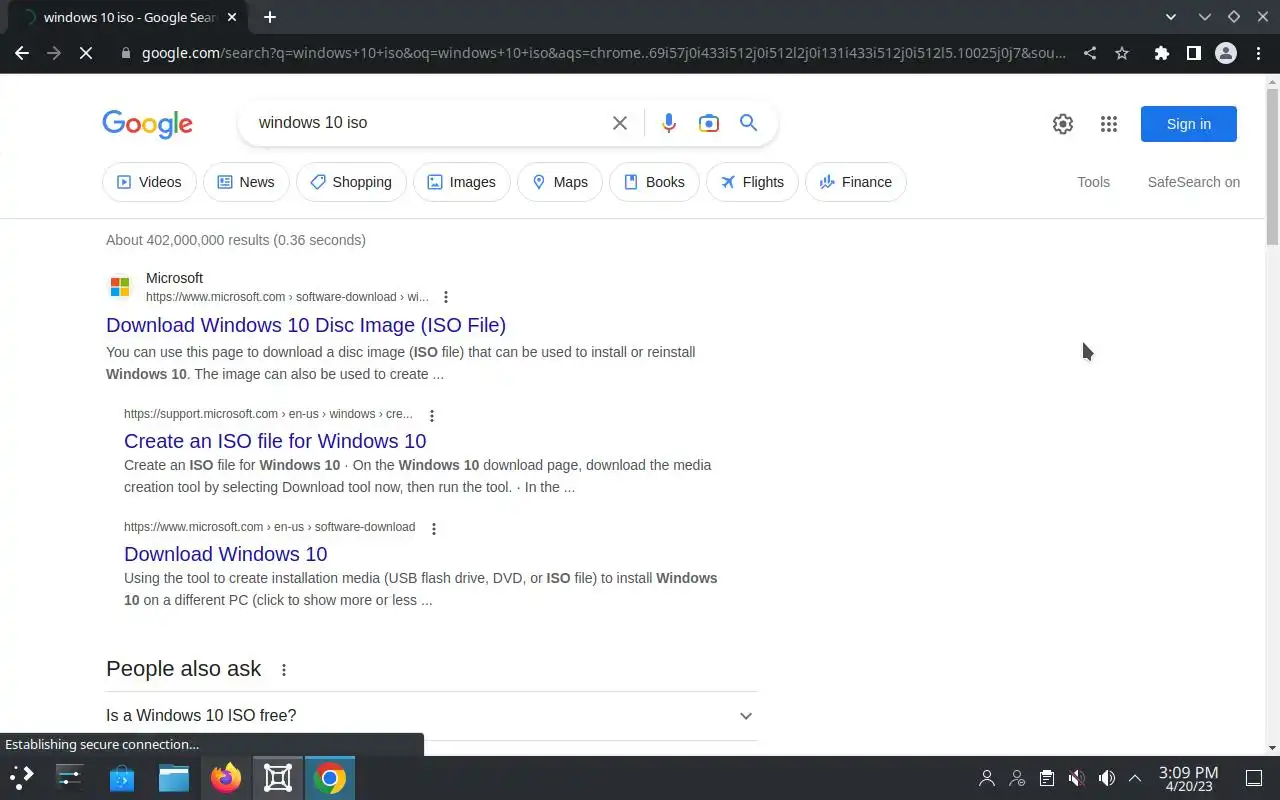Open options for support.microsoft.com result

(x=432, y=415)
